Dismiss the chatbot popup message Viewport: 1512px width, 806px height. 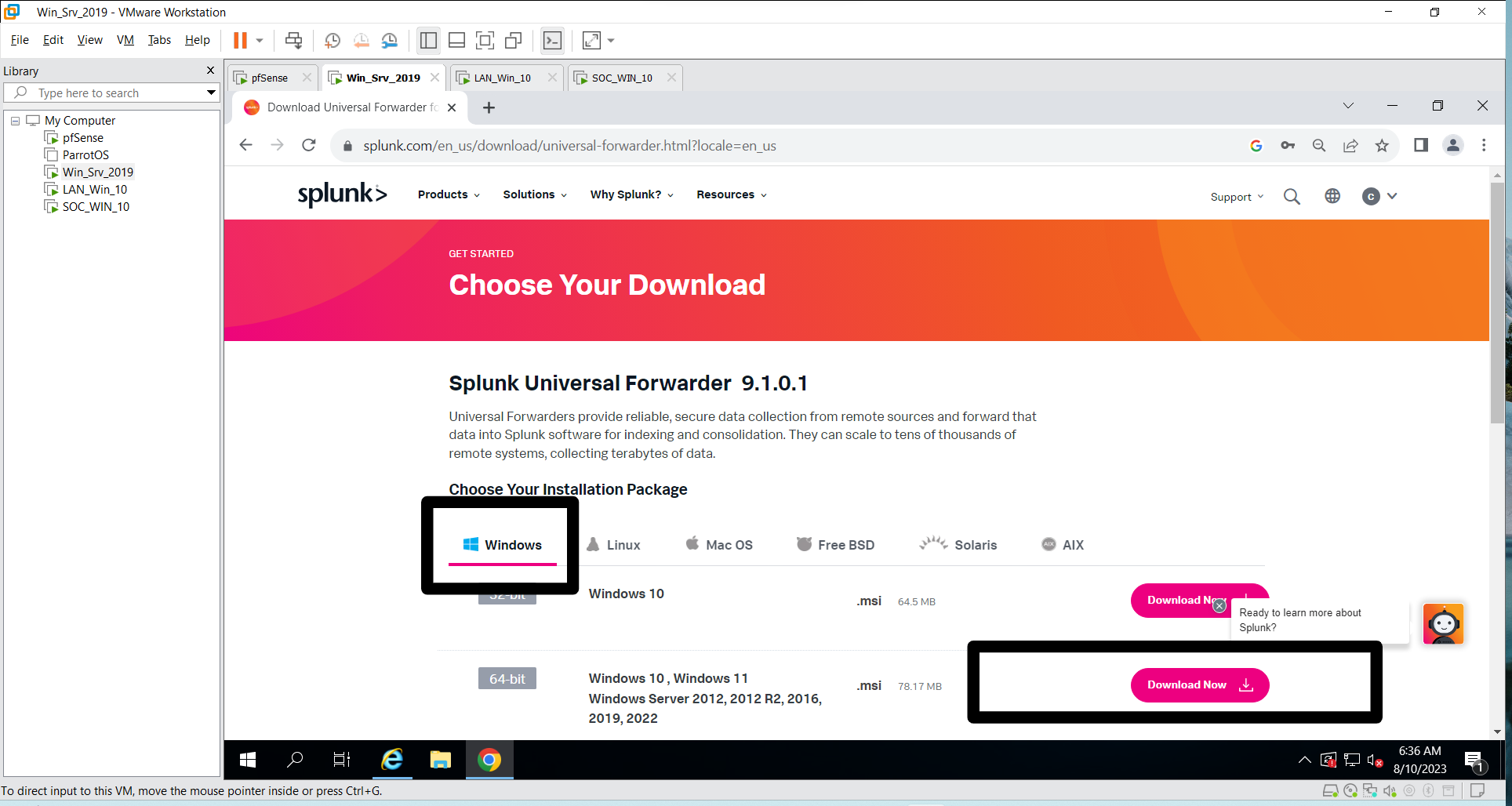tap(1219, 605)
